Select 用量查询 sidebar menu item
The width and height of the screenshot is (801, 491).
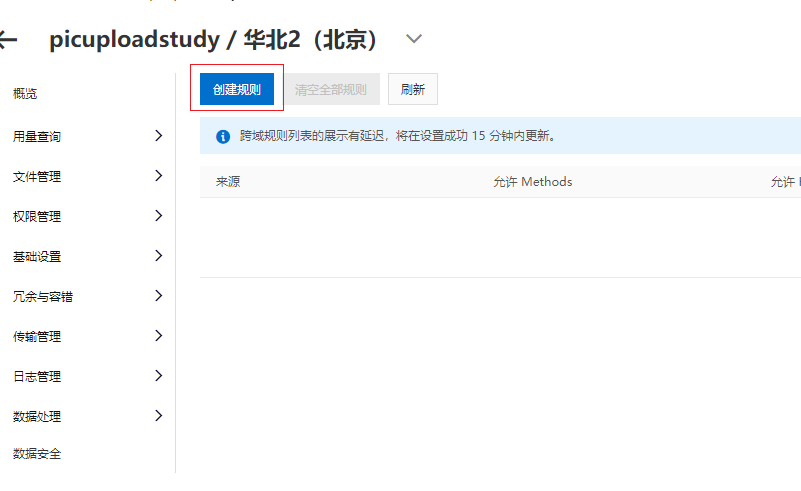[x=37, y=136]
